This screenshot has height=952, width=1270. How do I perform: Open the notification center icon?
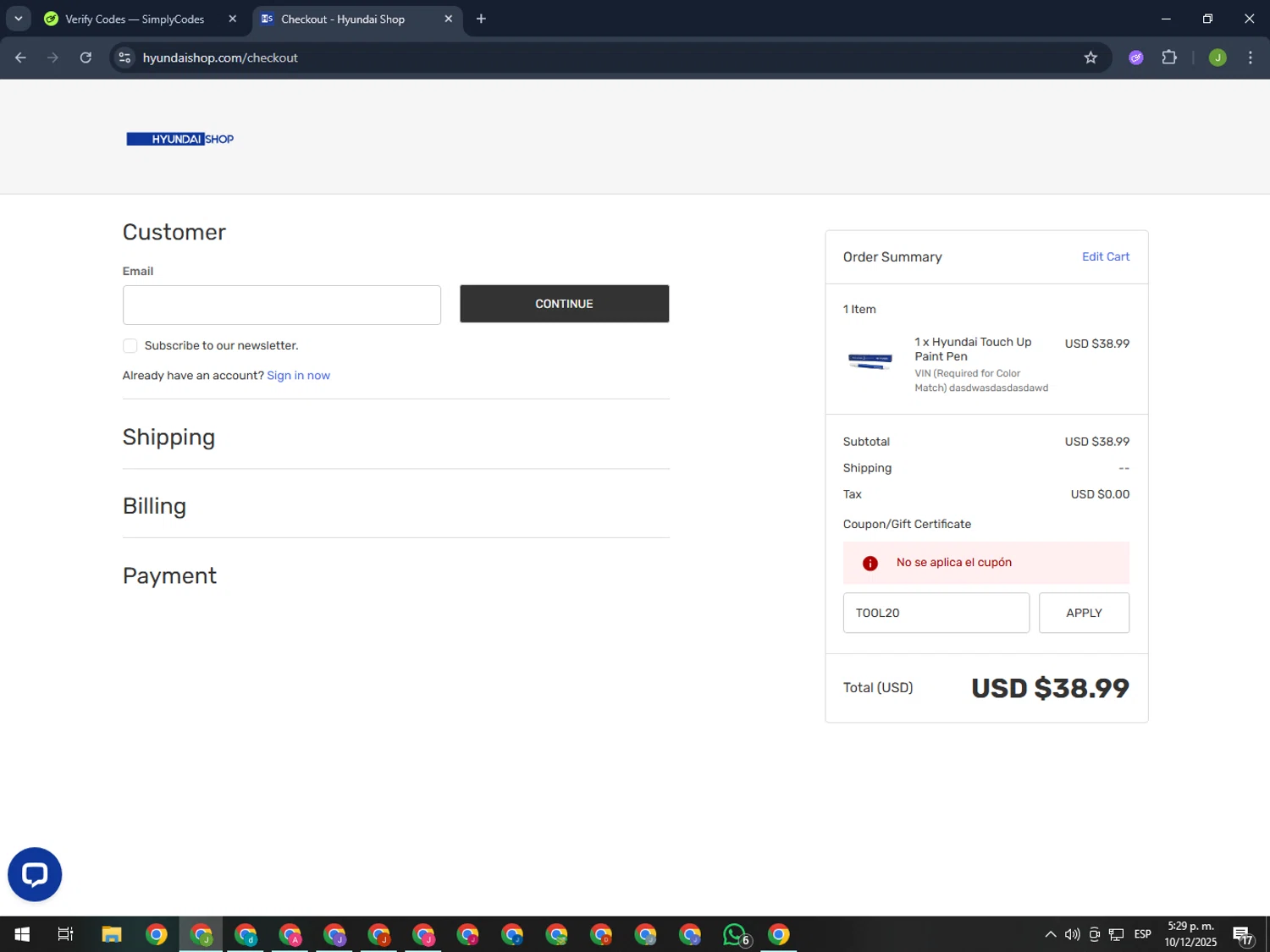(1243, 934)
